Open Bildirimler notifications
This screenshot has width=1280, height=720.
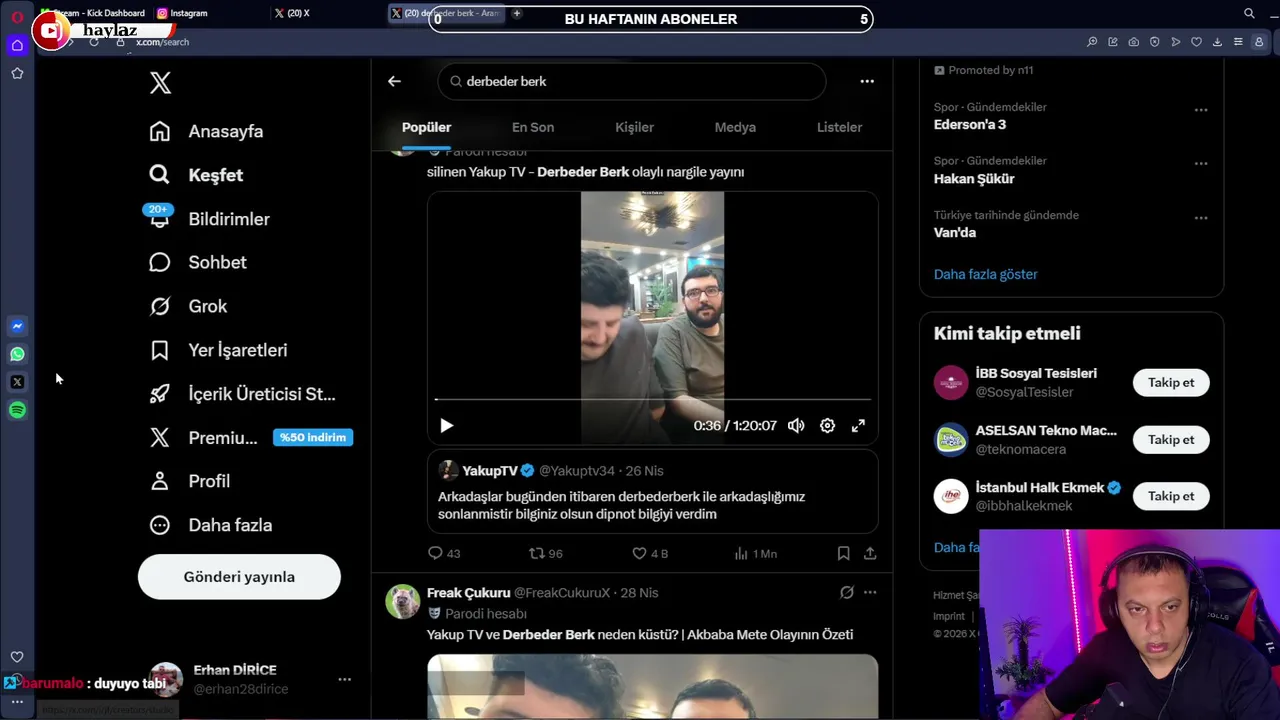[209, 218]
